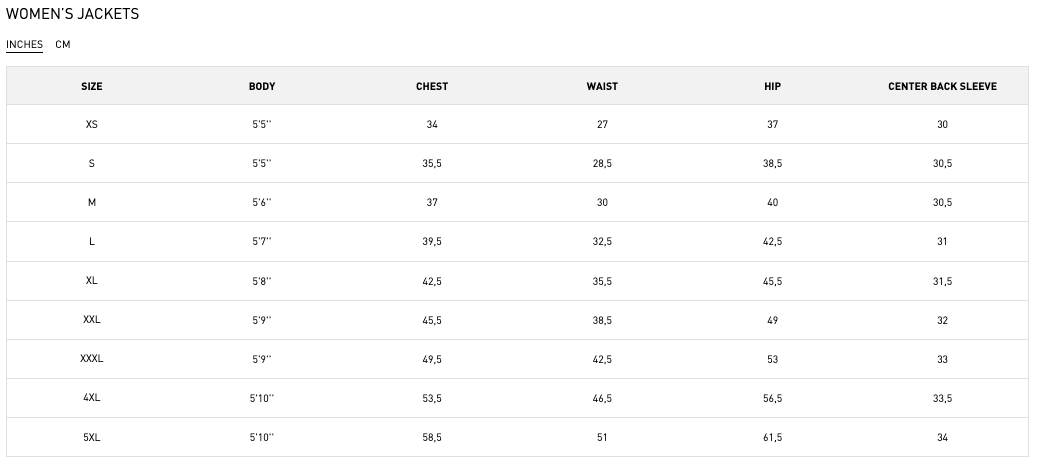The height and width of the screenshot is (470, 1047).
Task: Select the XXL size row label
Action: (92, 320)
